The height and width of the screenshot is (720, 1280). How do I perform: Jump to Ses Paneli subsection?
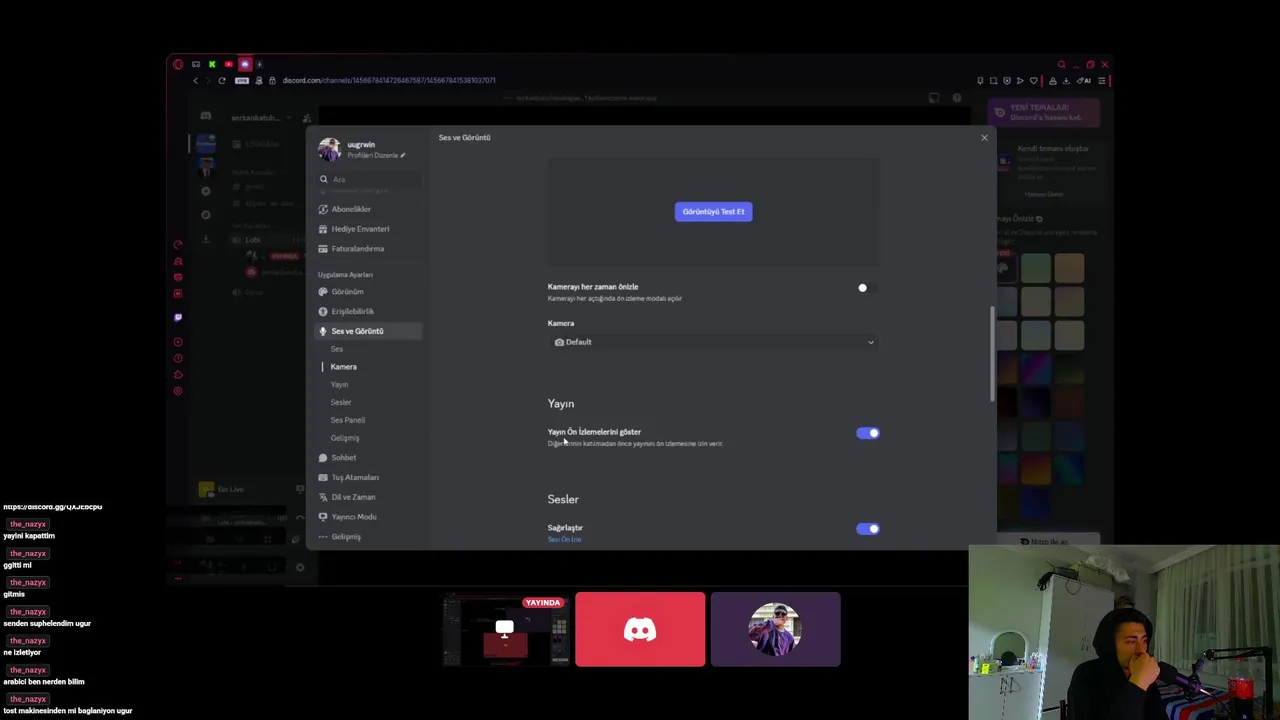[x=348, y=420]
